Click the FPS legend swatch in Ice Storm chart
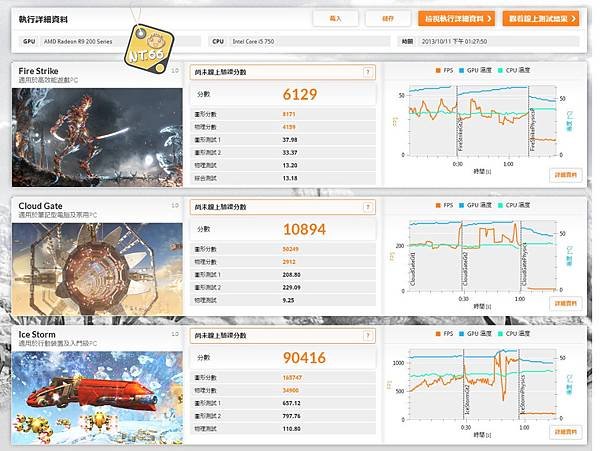This screenshot has width=600, height=451. pyautogui.click(x=438, y=334)
